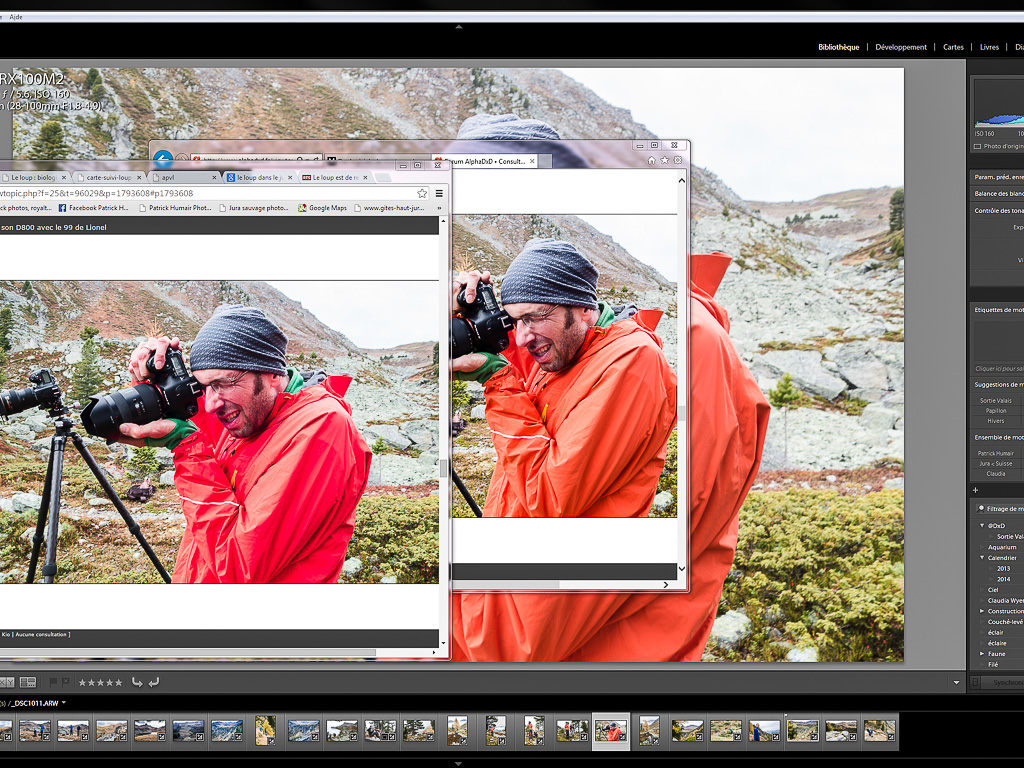Hide the filmstrip with the bottom arrow

(x=458, y=763)
